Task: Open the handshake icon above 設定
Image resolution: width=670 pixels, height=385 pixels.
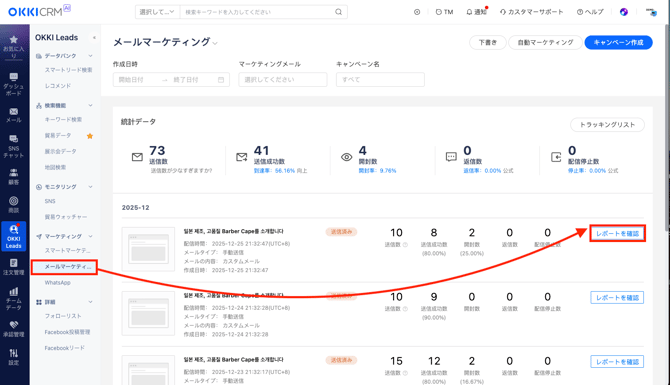Action: pos(14,325)
